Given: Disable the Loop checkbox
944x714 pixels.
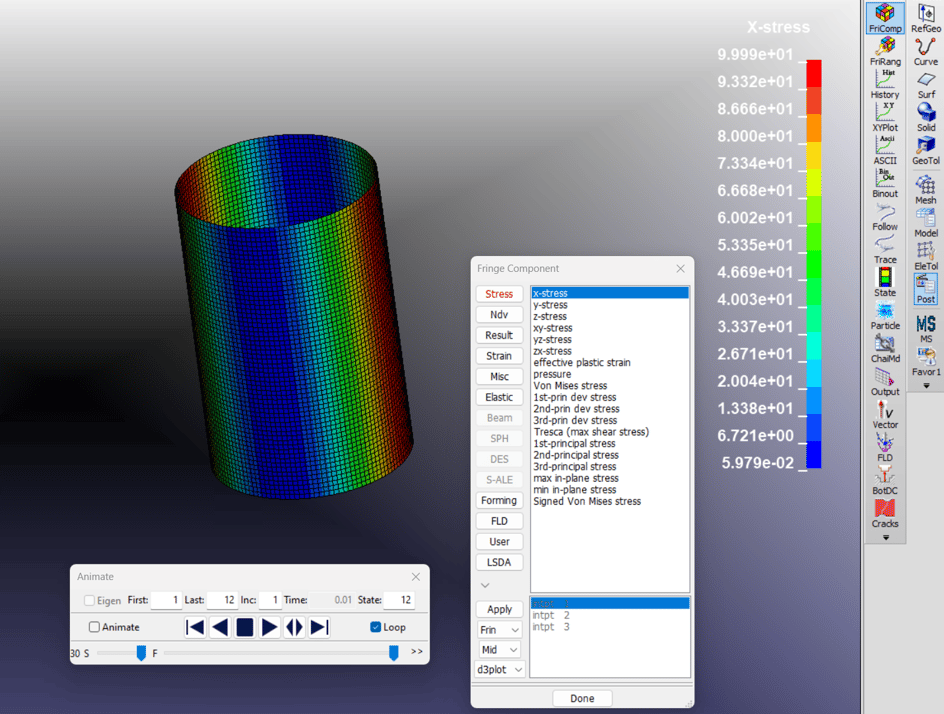Looking at the screenshot, I should coord(374,627).
